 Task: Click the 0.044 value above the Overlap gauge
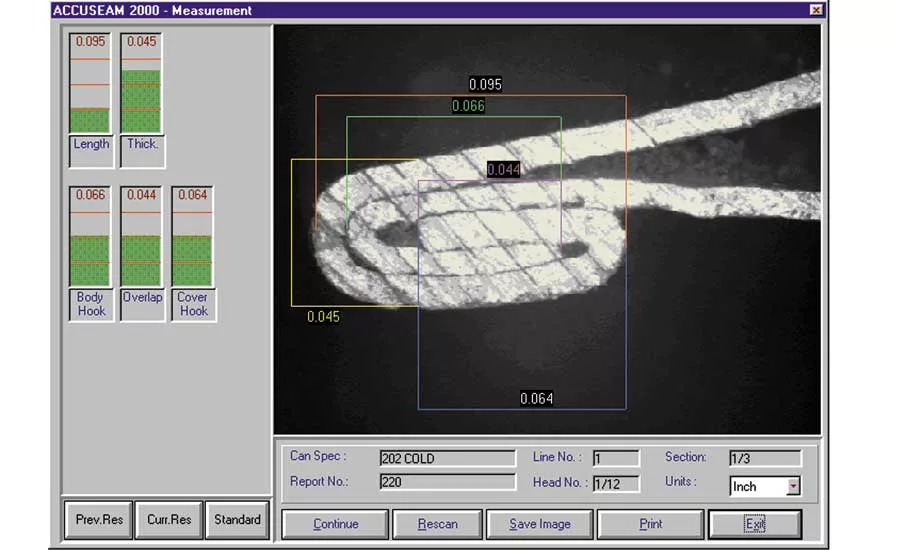141,195
